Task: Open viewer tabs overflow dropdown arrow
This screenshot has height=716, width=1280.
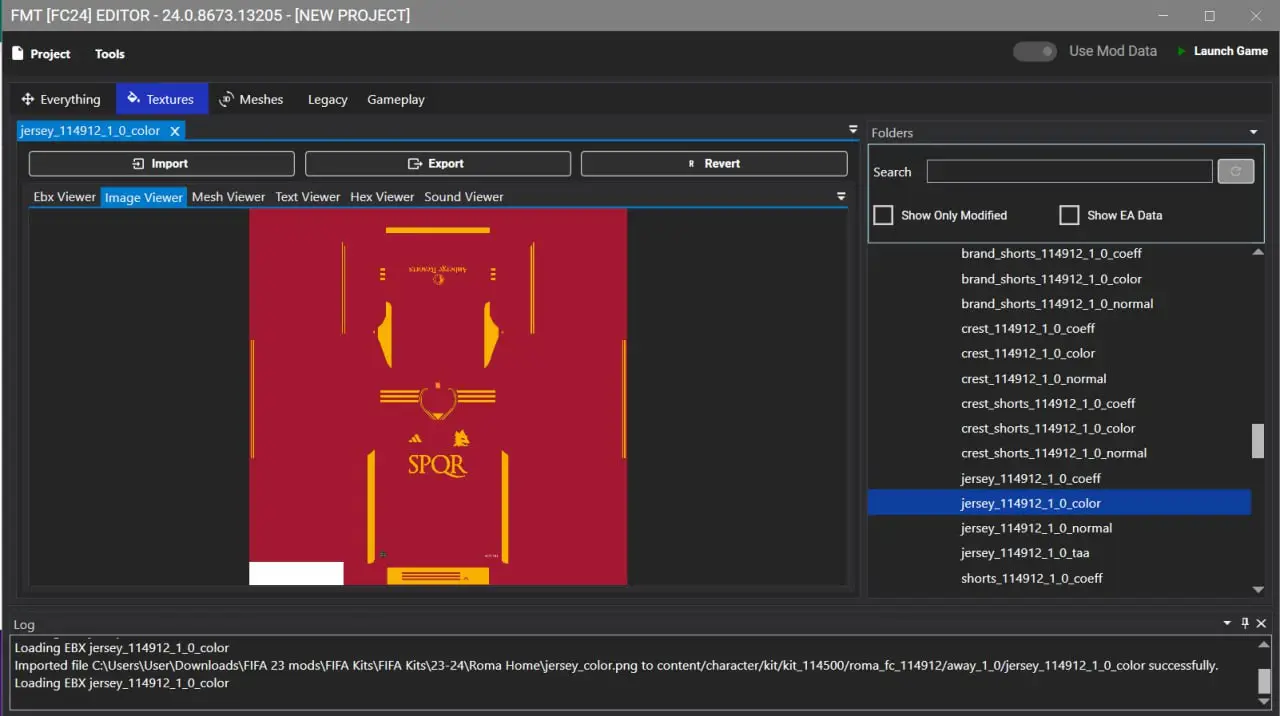Action: click(x=841, y=196)
